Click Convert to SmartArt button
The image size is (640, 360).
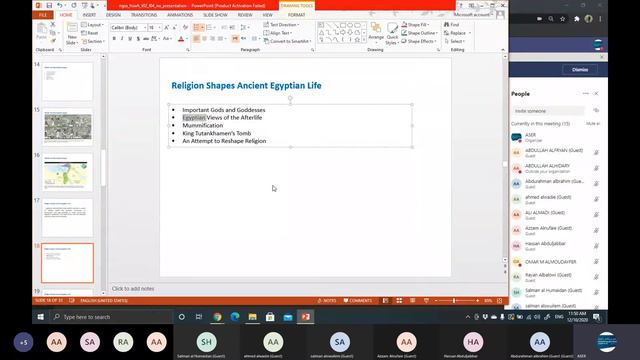coord(288,41)
